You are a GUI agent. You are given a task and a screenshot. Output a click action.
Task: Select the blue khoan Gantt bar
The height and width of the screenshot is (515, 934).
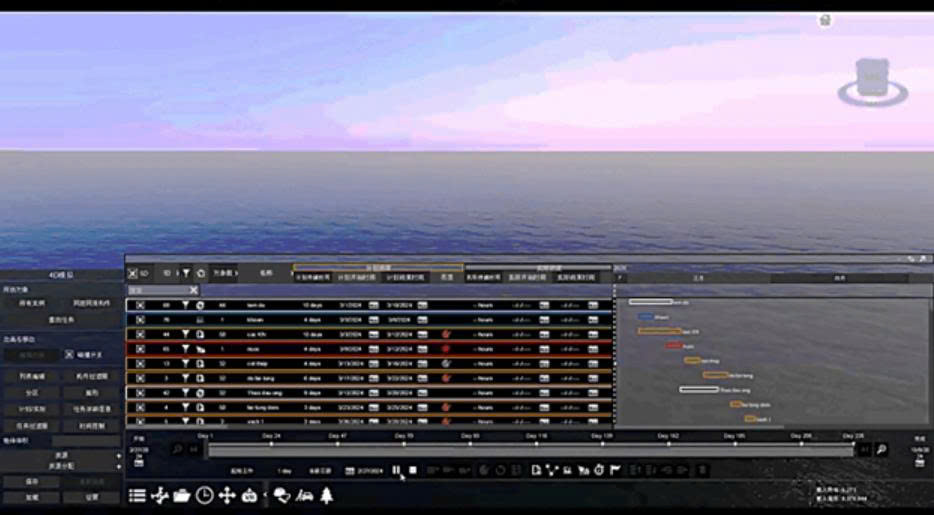(x=646, y=317)
